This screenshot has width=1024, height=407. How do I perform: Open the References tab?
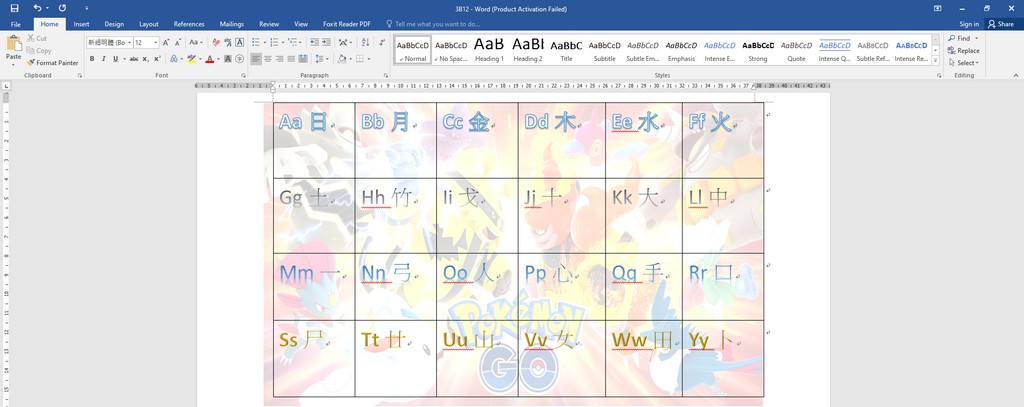(189, 24)
